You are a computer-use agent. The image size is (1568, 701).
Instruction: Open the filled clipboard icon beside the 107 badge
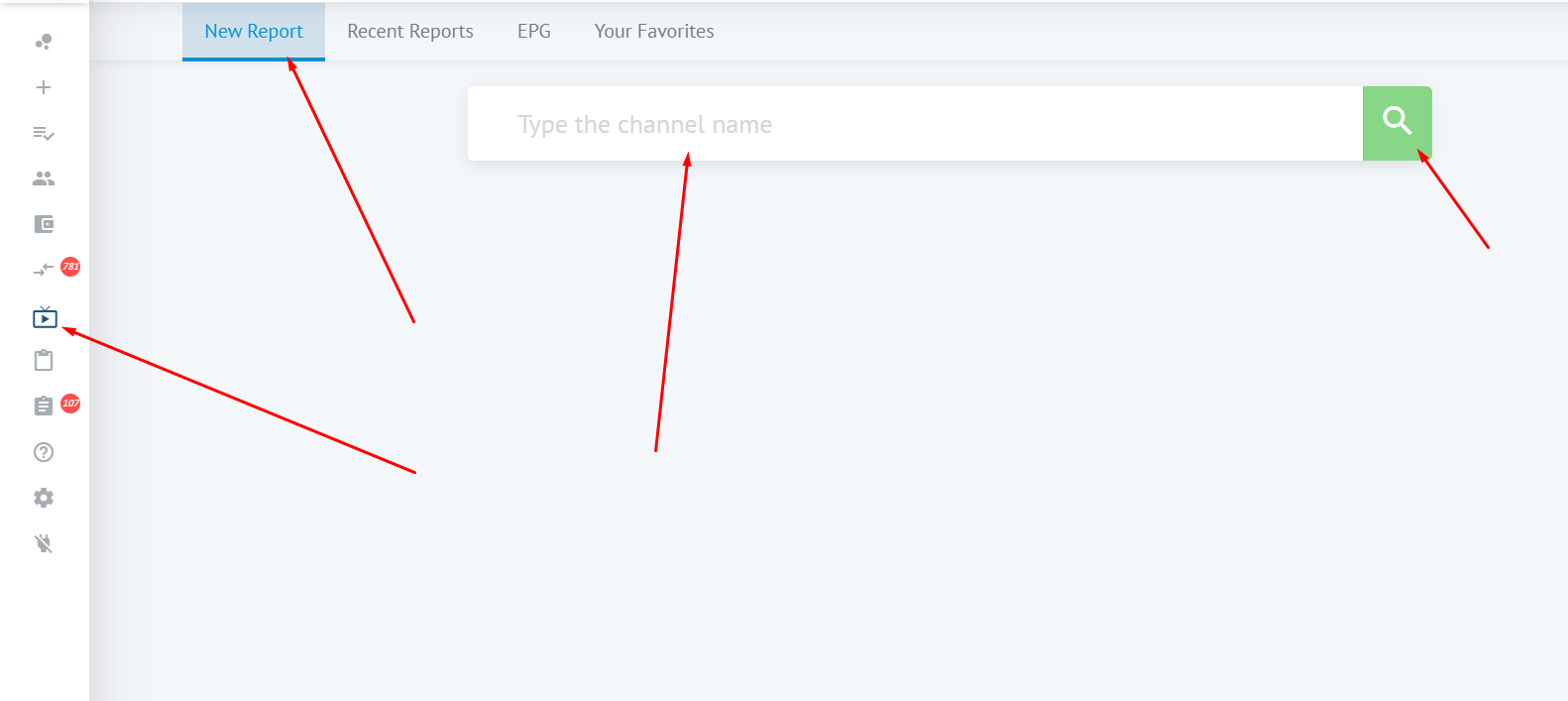tap(44, 407)
